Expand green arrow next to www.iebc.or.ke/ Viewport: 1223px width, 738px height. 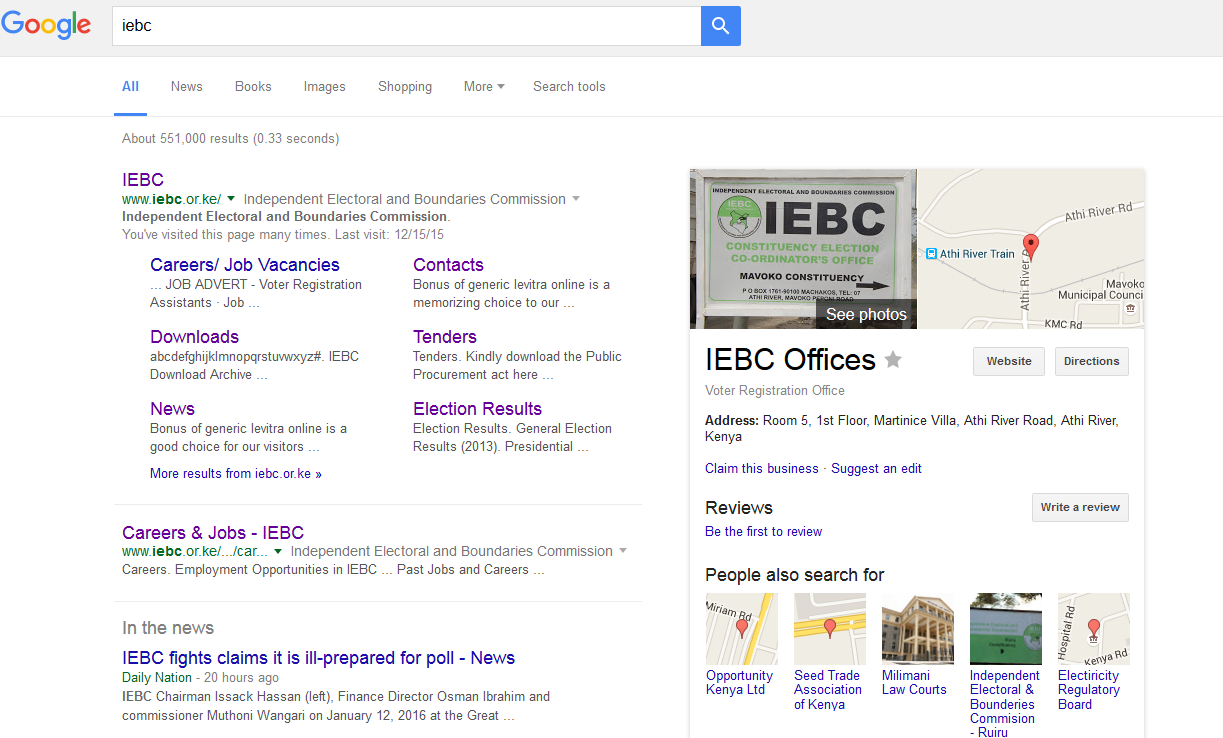click(231, 198)
